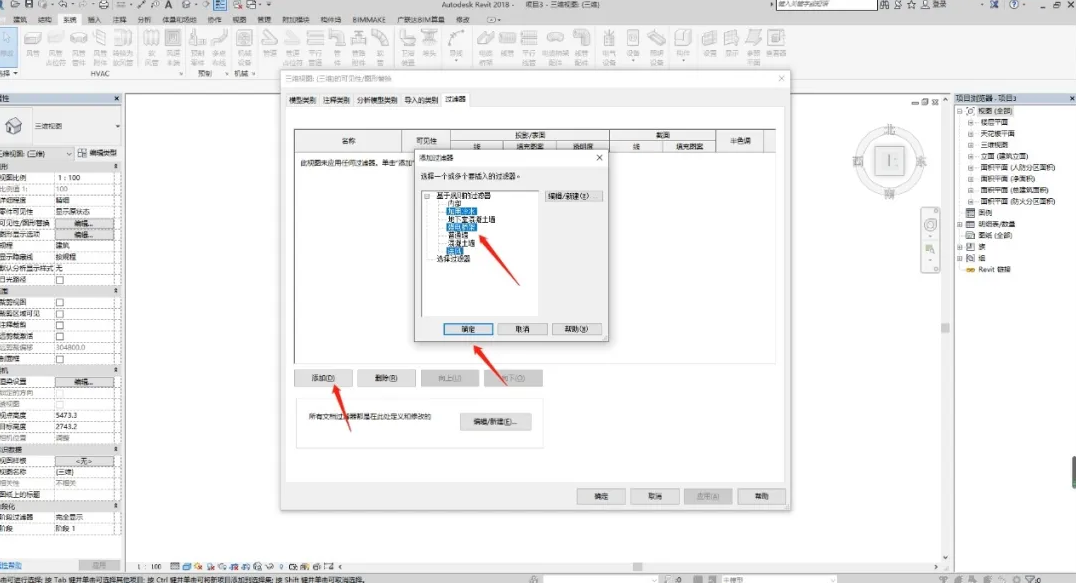Select the 机械设备 mechanical equipment tool
Image resolution: width=1076 pixels, height=583 pixels.
click(x=244, y=47)
